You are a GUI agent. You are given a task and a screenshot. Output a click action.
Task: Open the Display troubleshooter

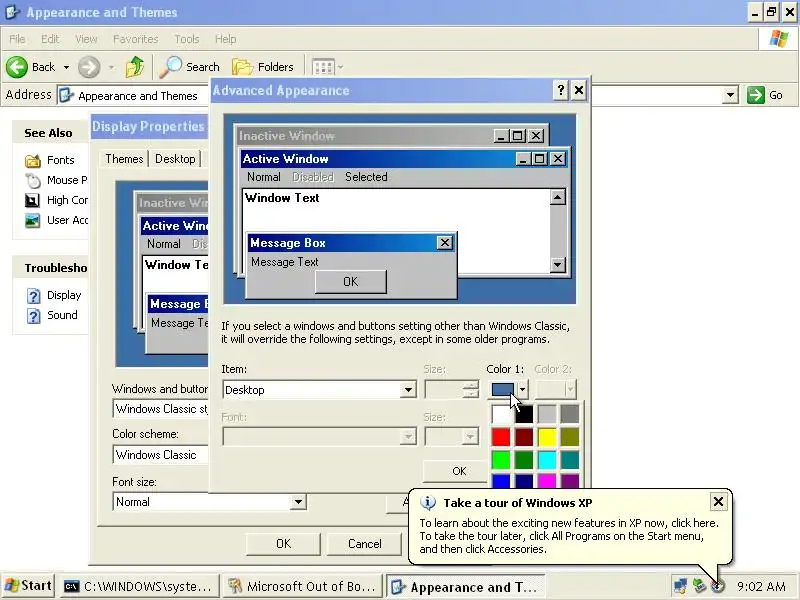(54, 295)
